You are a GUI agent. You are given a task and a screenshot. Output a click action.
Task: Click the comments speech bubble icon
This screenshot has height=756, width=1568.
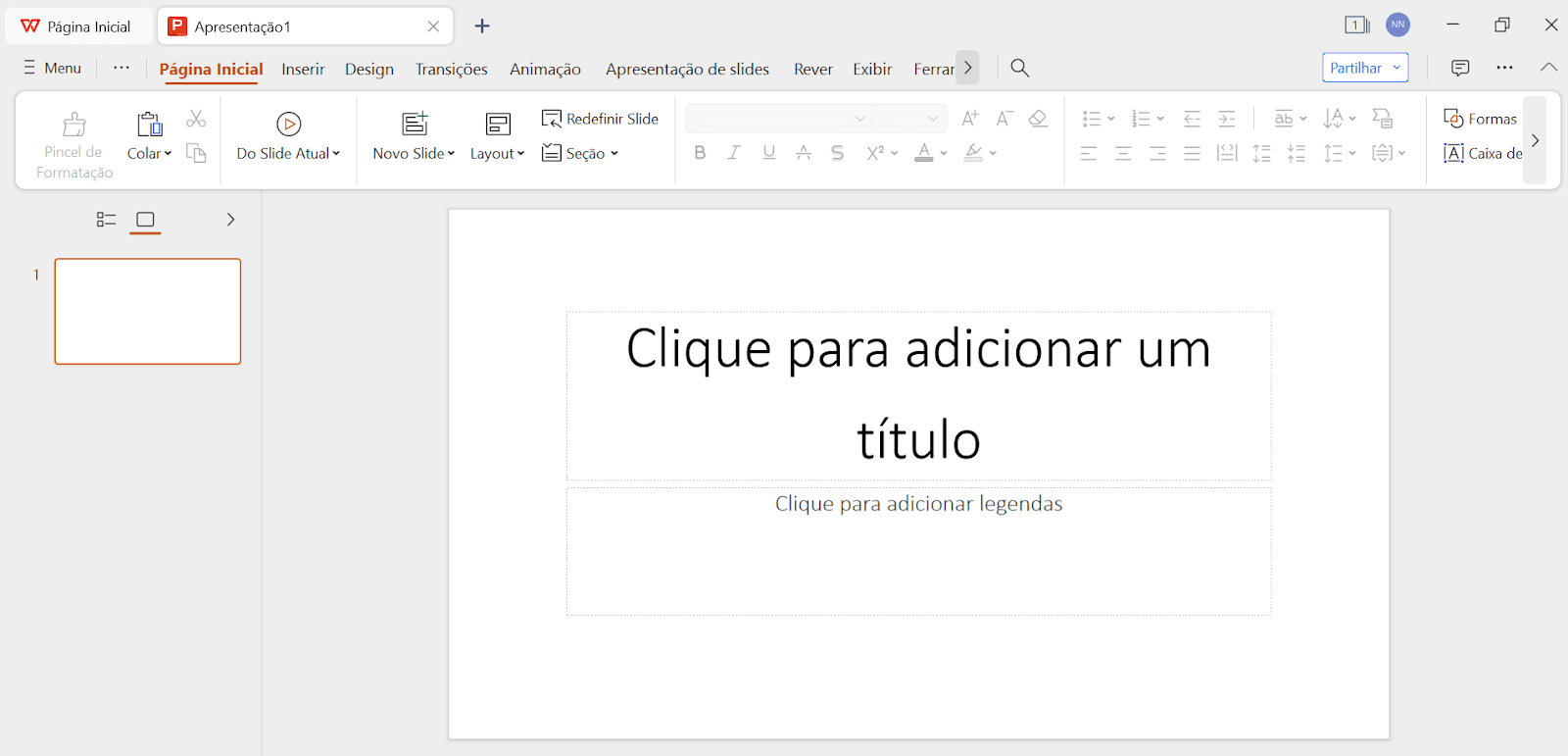coord(1460,68)
